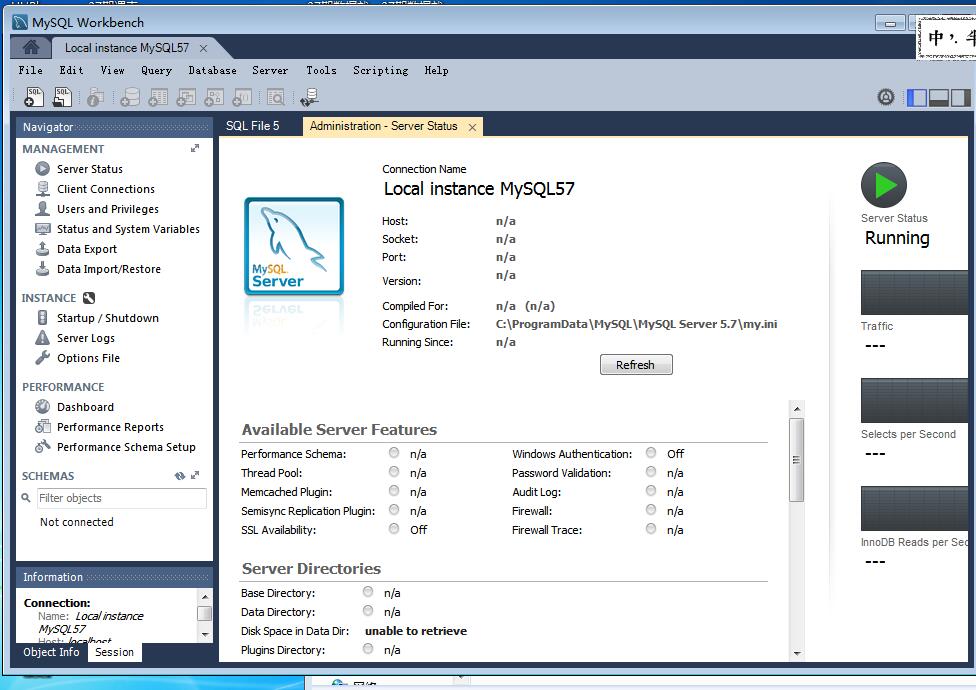Expand the SCHEMAS section with arrow icon
976x690 pixels.
point(195,475)
